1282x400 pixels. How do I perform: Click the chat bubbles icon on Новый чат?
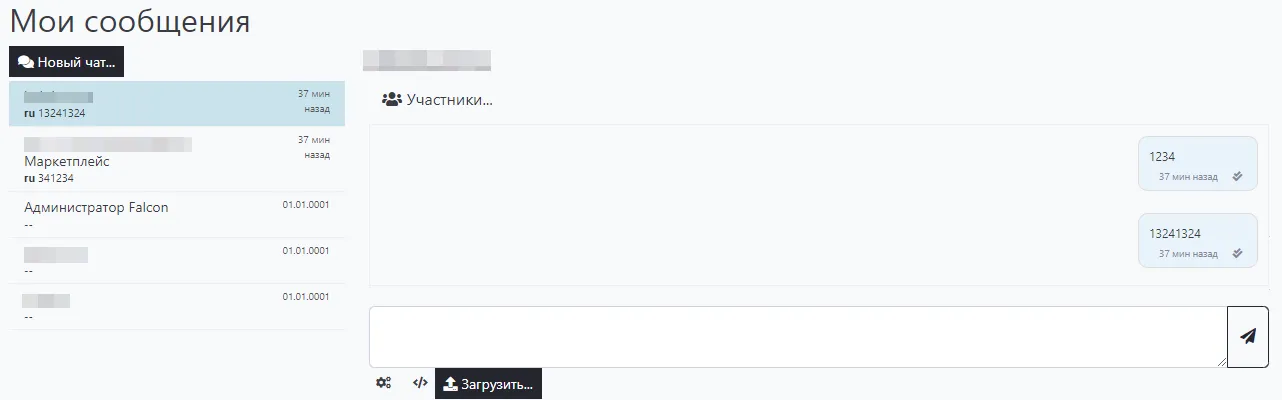point(26,62)
